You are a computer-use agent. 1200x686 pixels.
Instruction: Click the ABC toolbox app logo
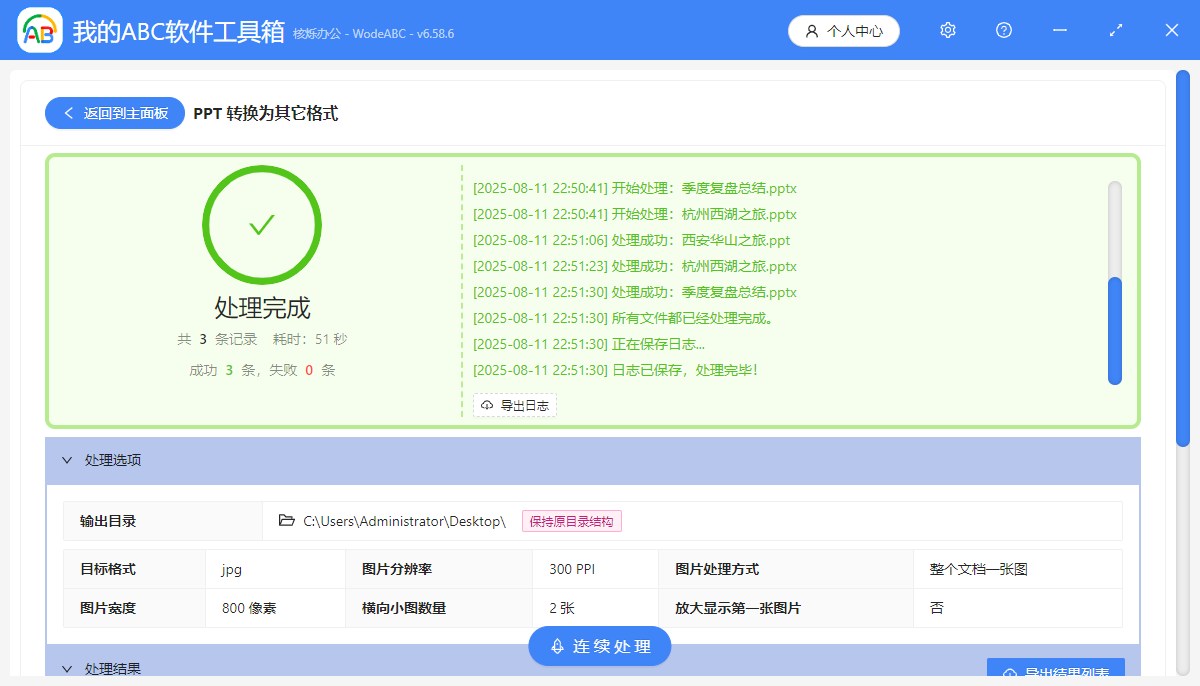point(38,30)
